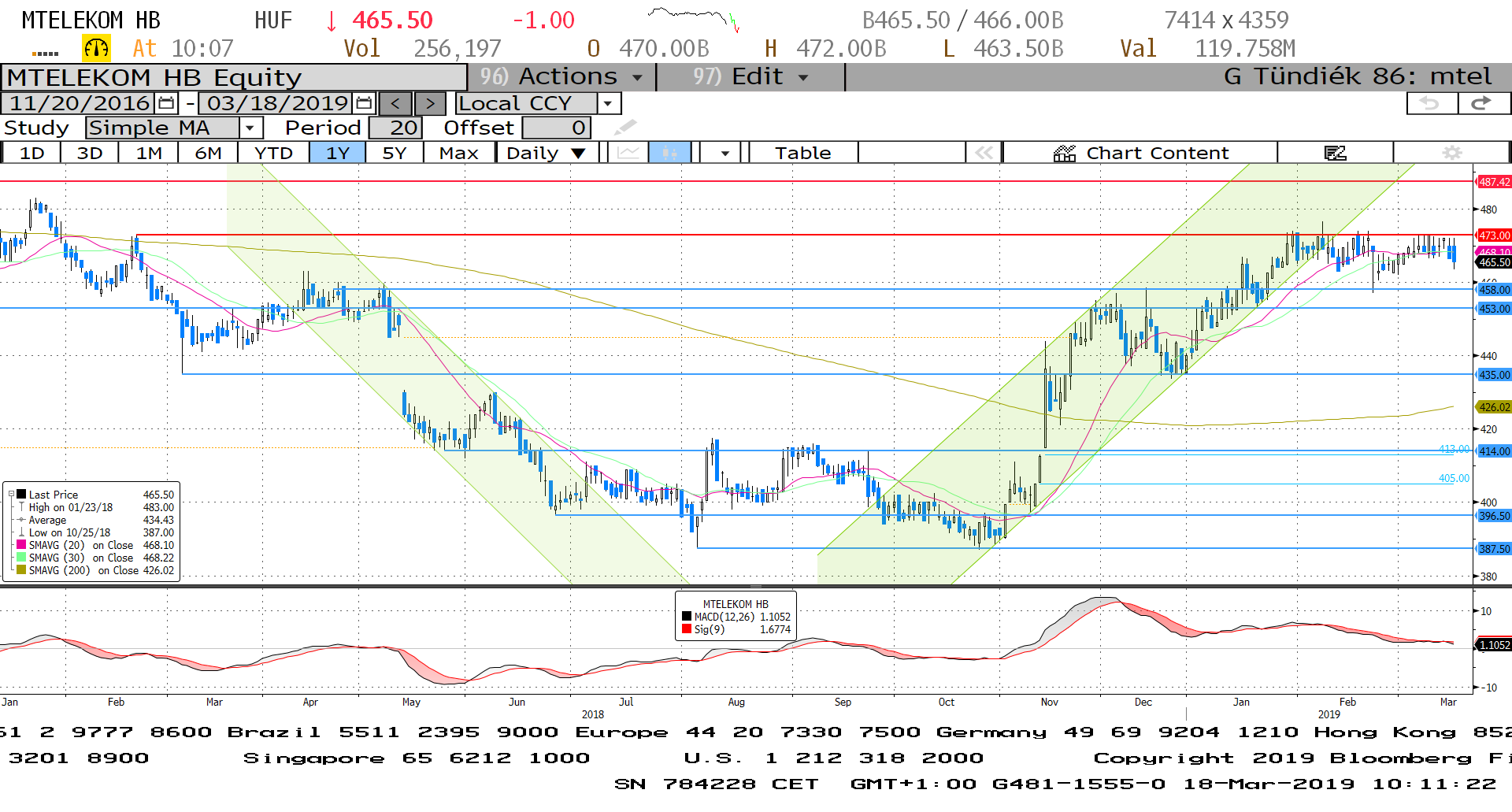Open the Table view button
This screenshot has width=1512, height=812.
[x=803, y=153]
